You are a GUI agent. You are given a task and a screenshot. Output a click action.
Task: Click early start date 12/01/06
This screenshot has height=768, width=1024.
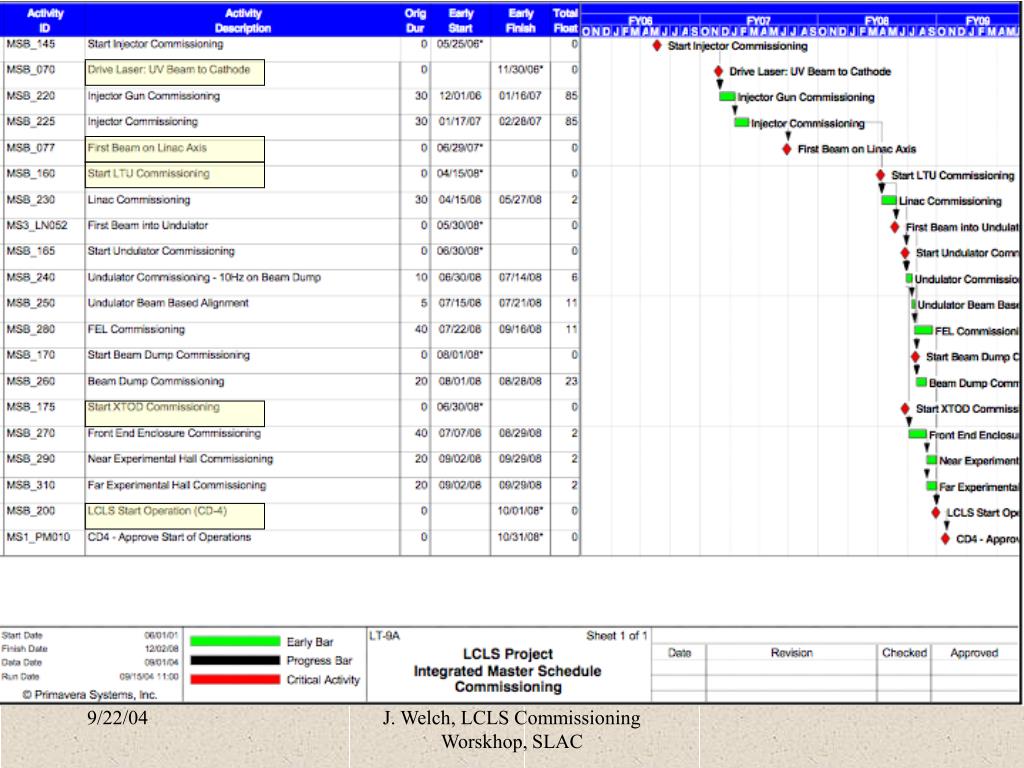[460, 95]
